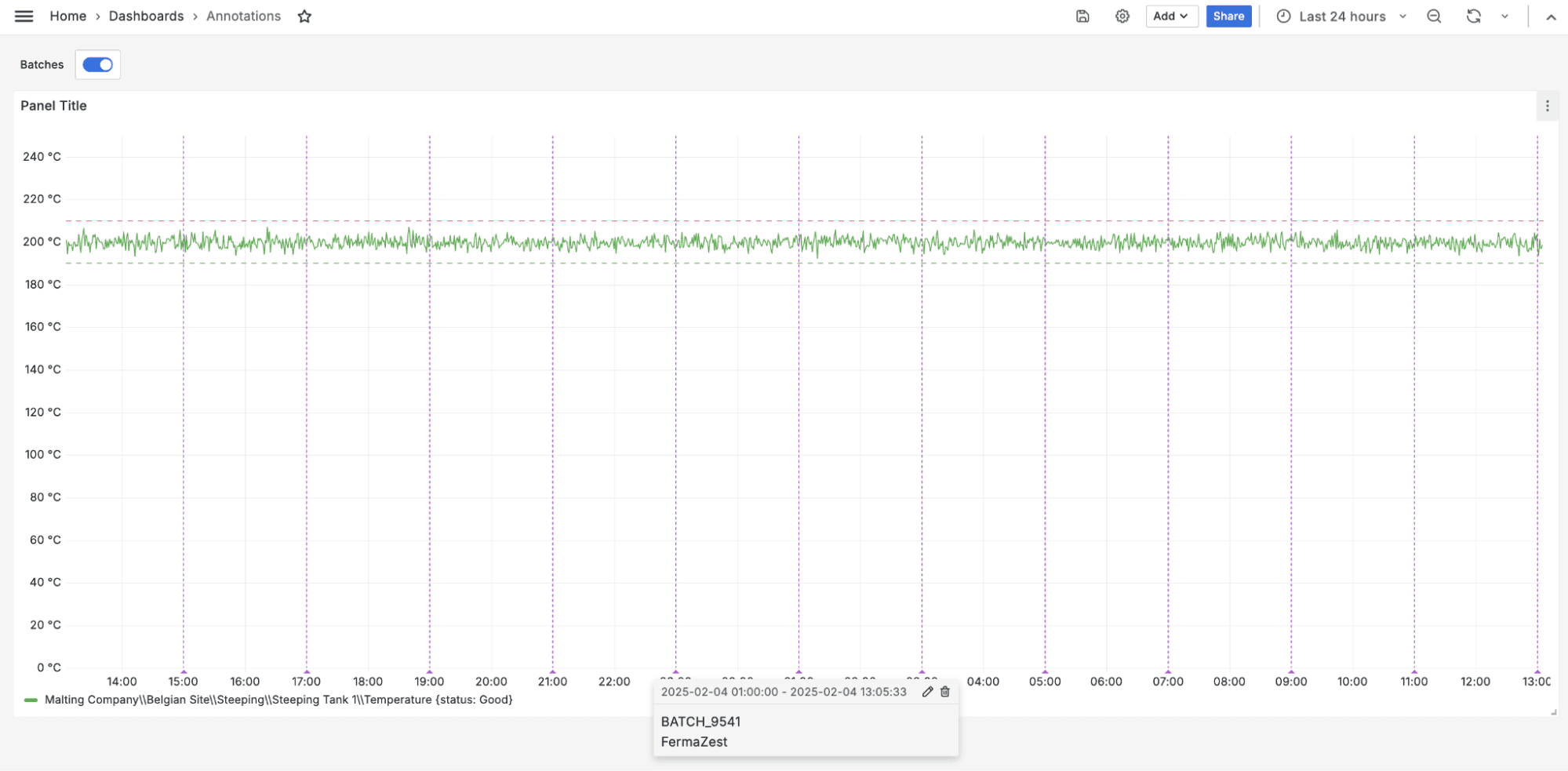
Task: Open the Panel Title kebab menu
Action: (x=1547, y=105)
